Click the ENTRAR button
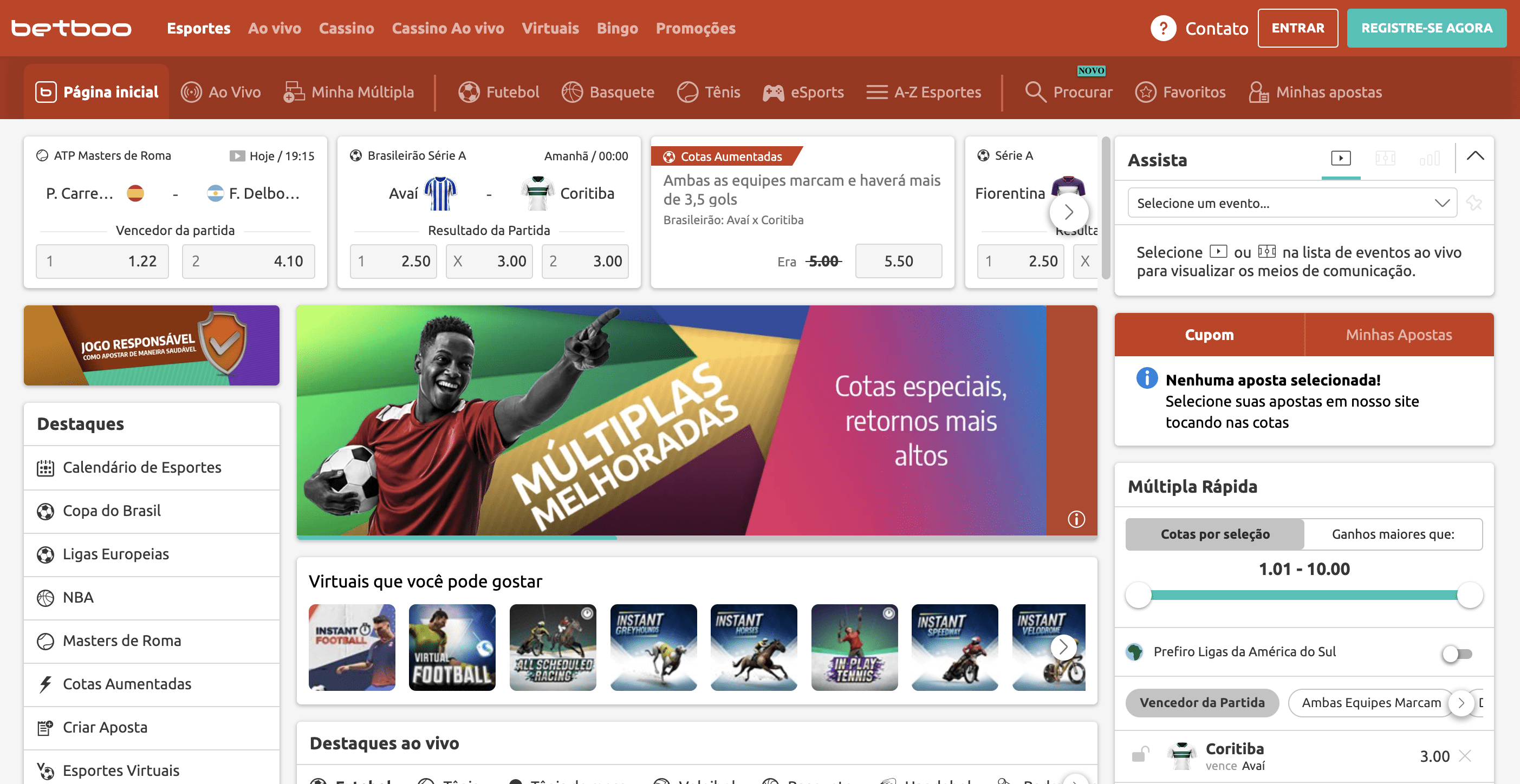1520x784 pixels. click(1297, 28)
